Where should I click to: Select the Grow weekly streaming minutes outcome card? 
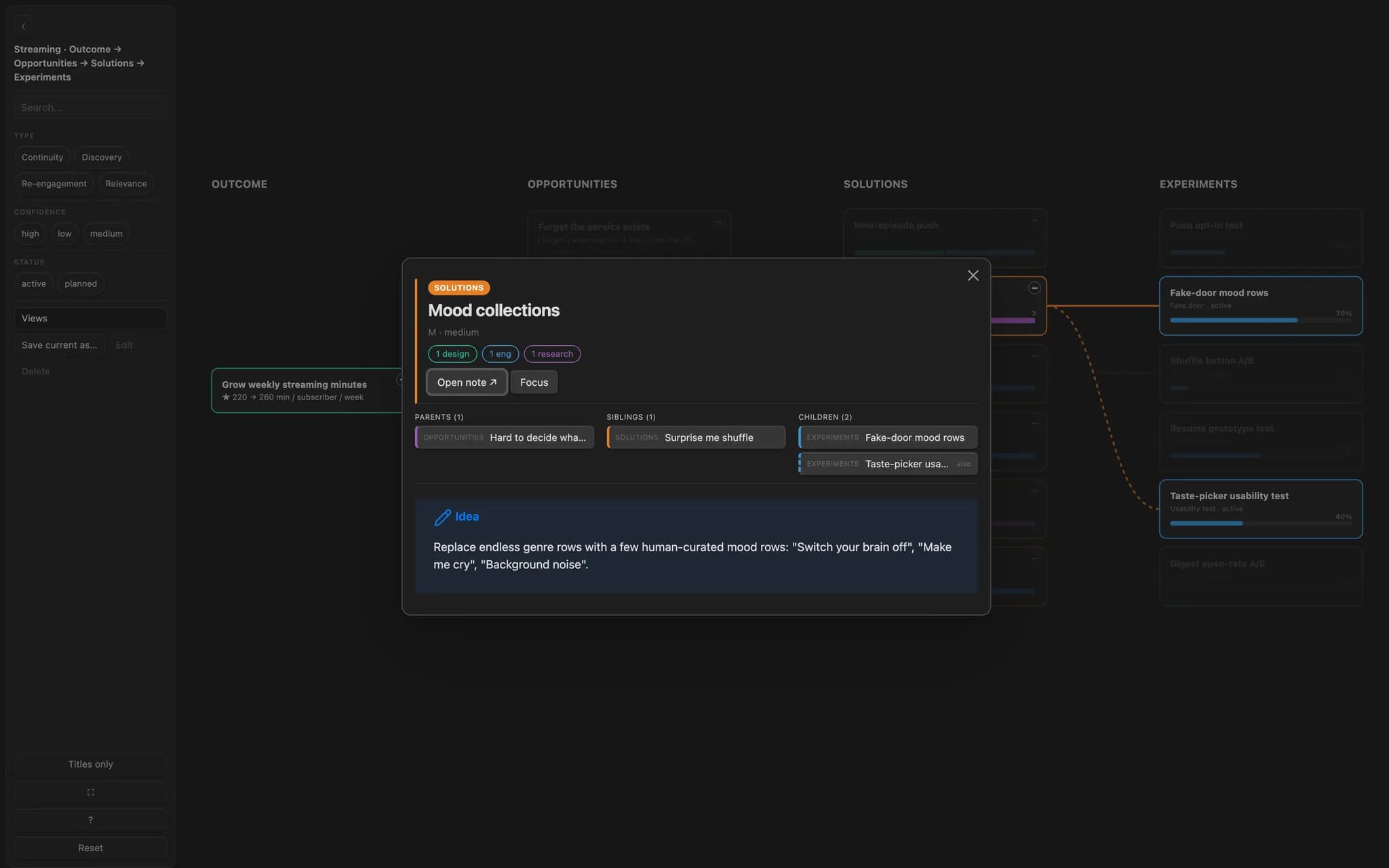(x=307, y=391)
